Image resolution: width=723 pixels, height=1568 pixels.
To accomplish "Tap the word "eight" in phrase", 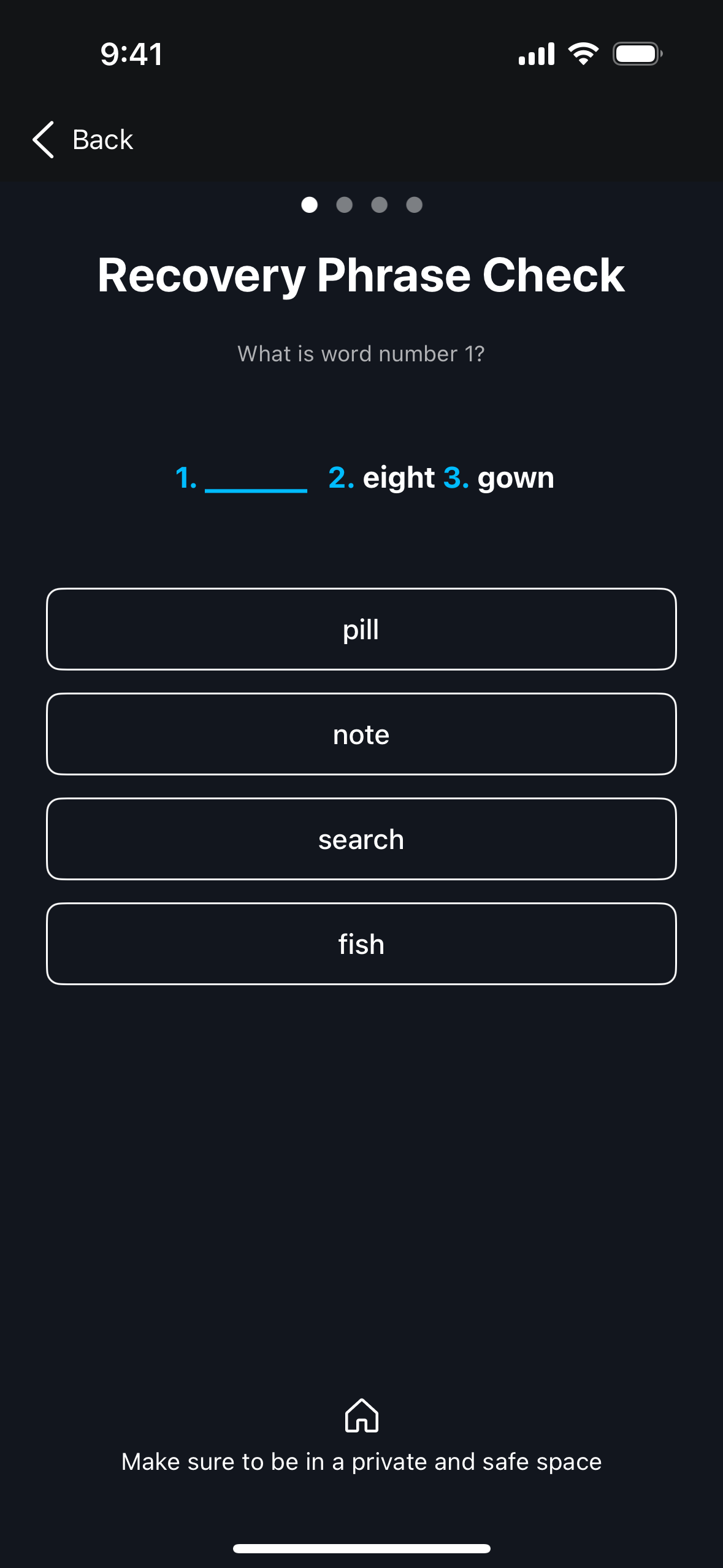I will click(x=399, y=478).
